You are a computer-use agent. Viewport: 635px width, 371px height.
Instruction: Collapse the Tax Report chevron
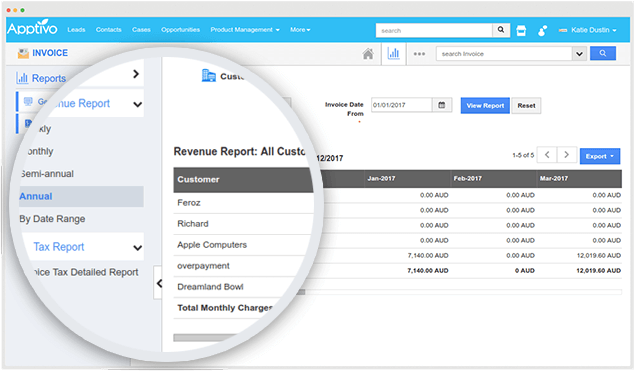138,247
